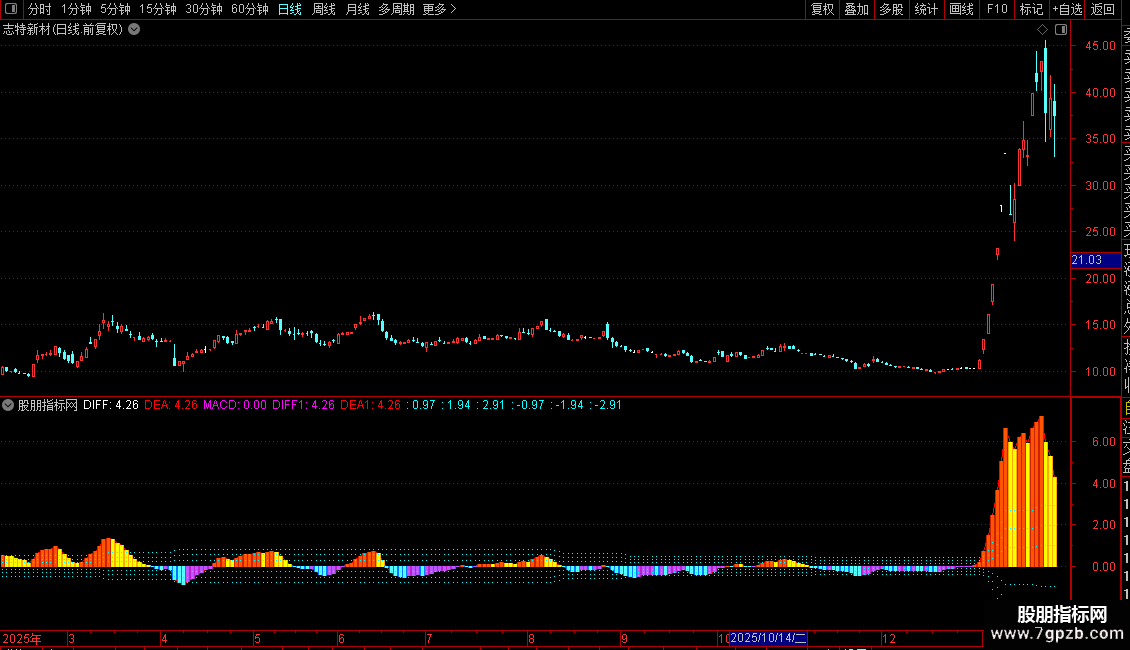
Task: Click the DIFF1: 4.26 value
Action: [303, 405]
